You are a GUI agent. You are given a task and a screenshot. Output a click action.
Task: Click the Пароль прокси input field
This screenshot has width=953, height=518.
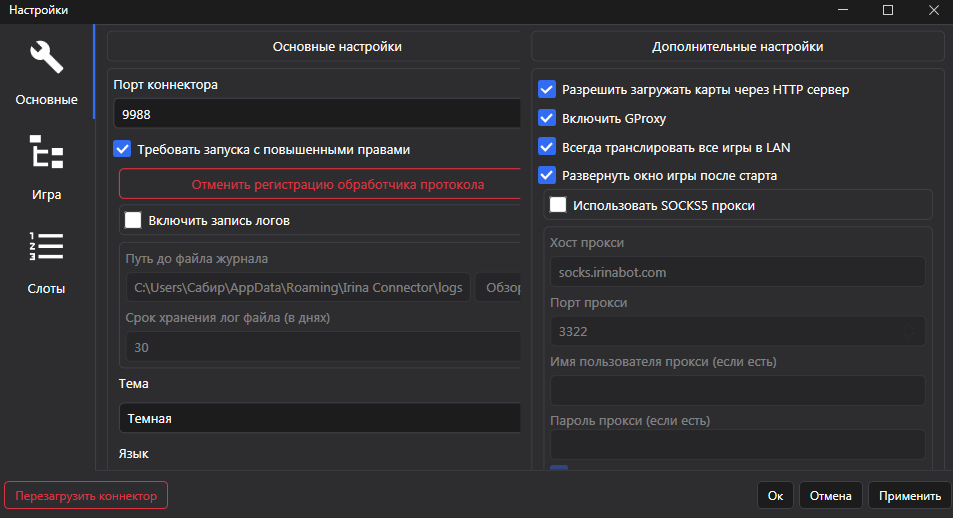(x=737, y=444)
